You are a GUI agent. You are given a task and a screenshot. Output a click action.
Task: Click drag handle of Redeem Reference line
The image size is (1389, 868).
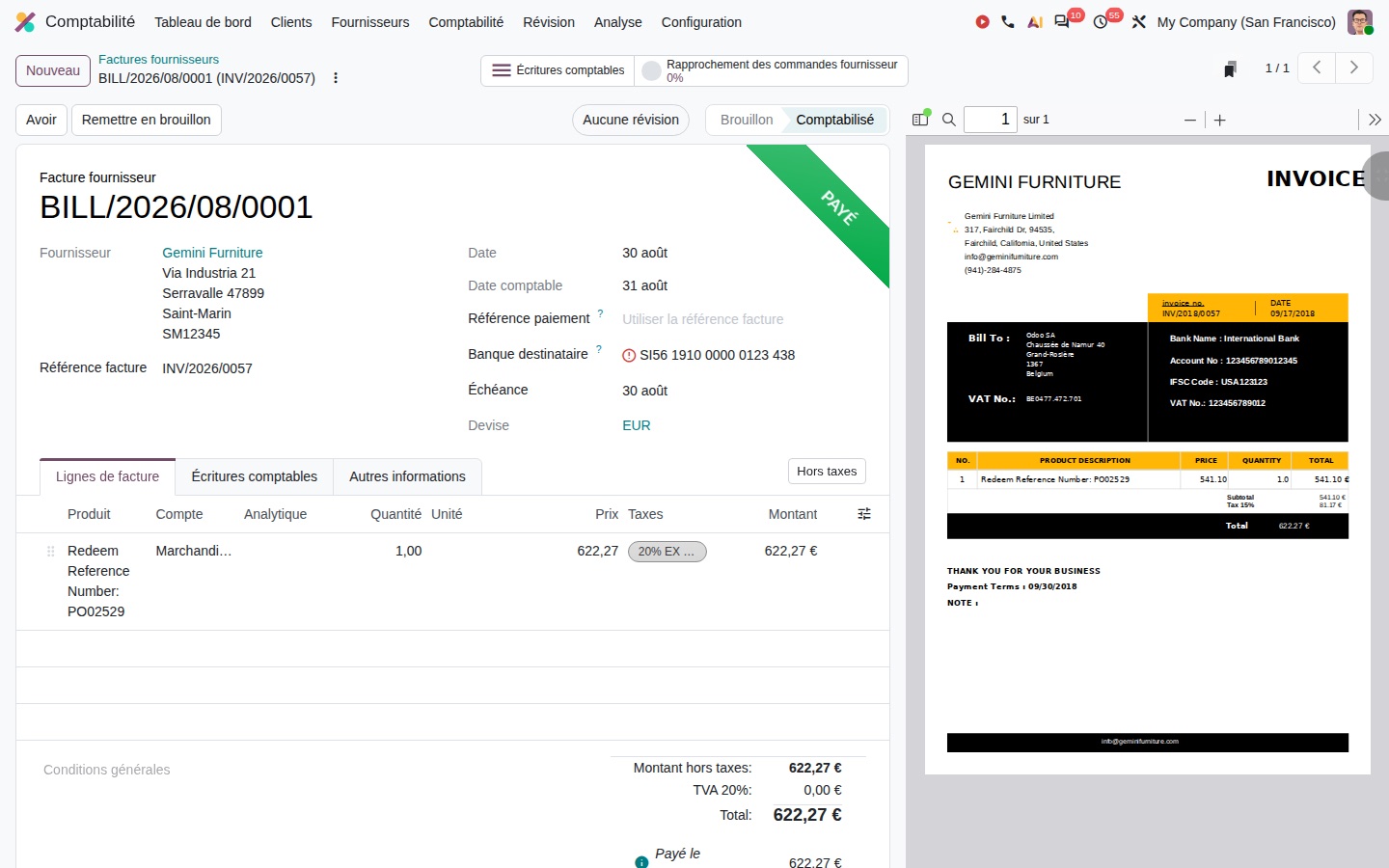(50, 551)
